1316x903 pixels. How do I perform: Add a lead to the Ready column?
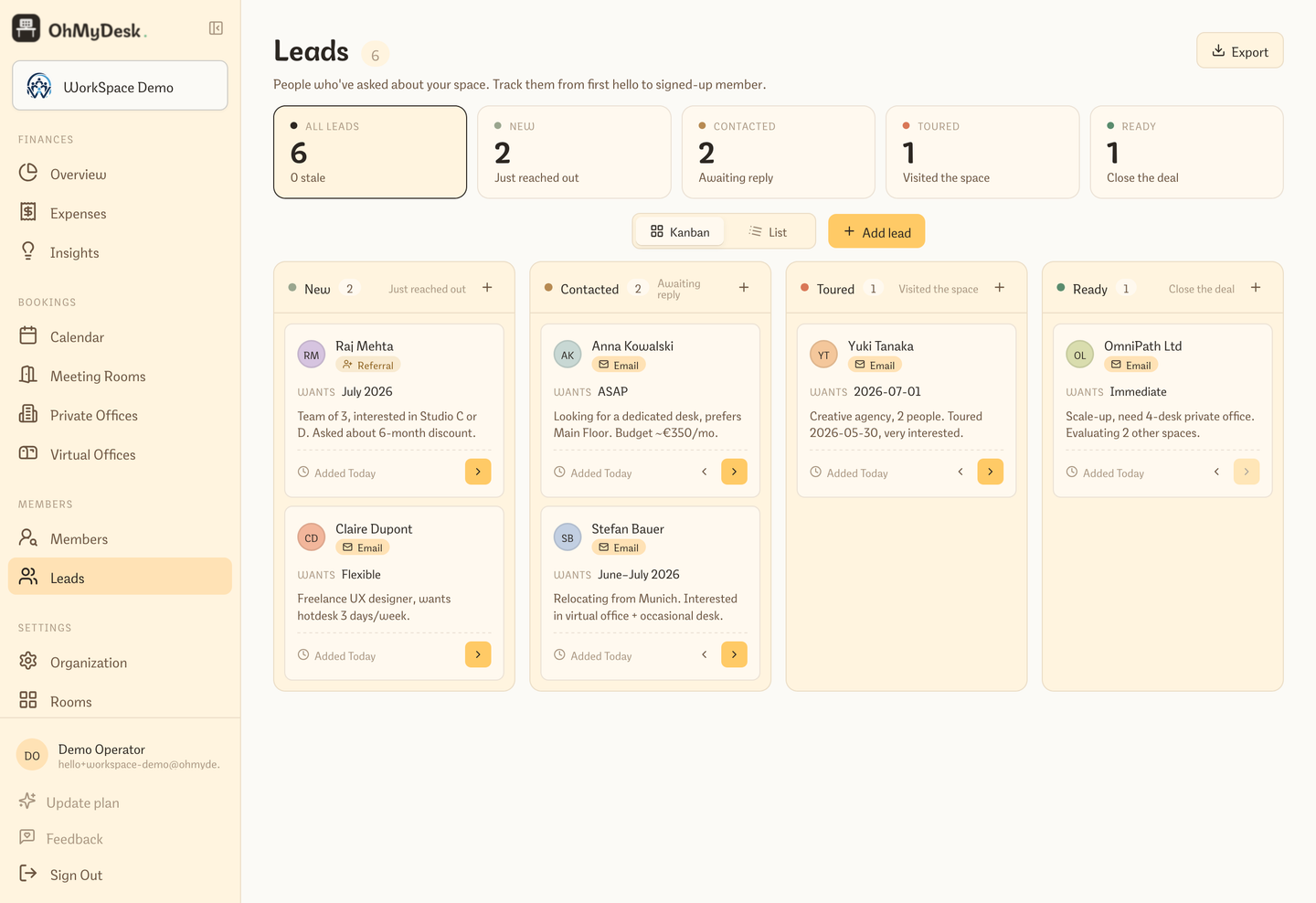(x=1256, y=288)
